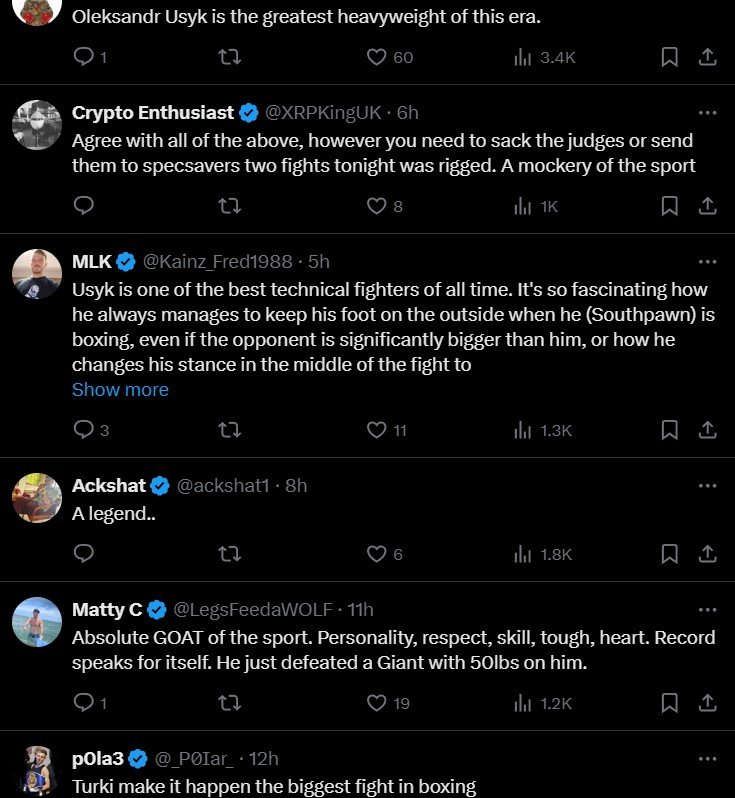Share Ackshat's tweet
The height and width of the screenshot is (798, 735).
[707, 554]
